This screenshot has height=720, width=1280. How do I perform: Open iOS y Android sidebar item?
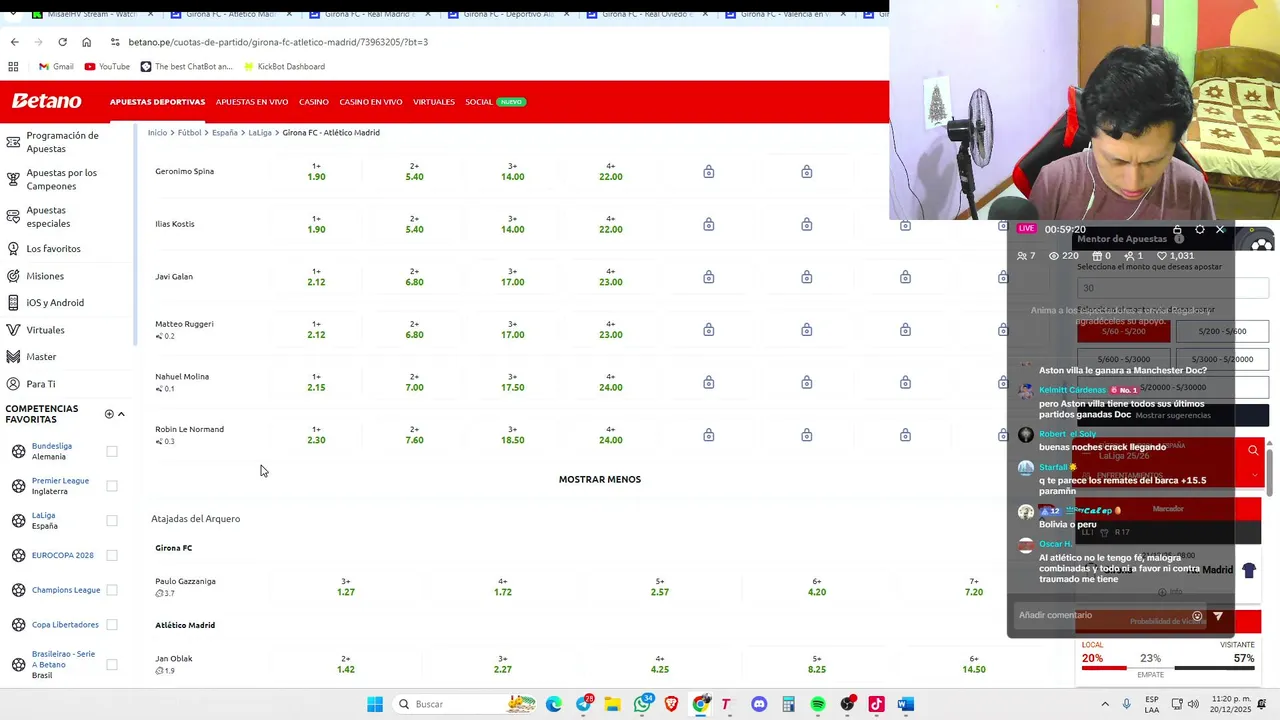coord(55,303)
